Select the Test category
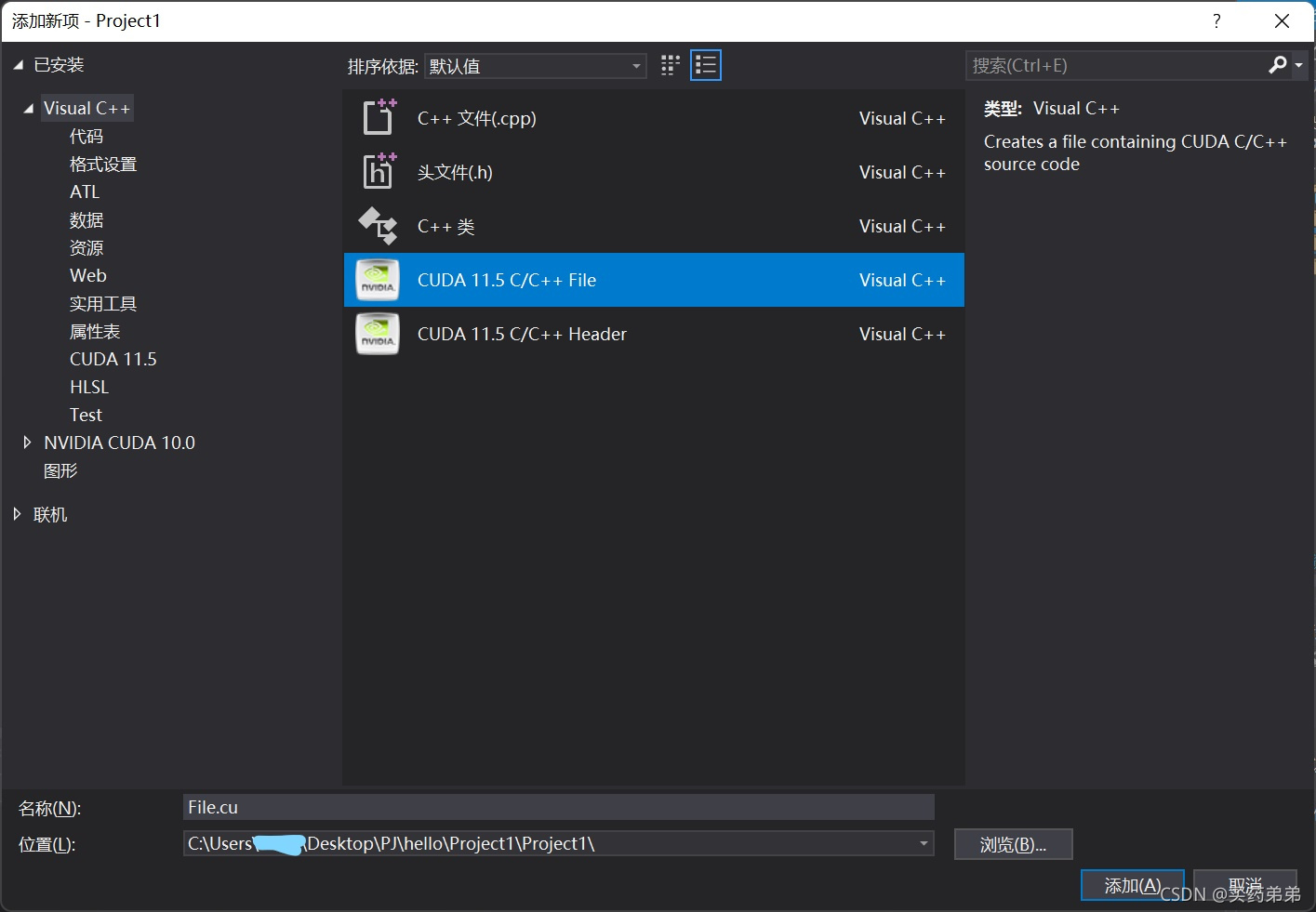1316x912 pixels. (86, 416)
